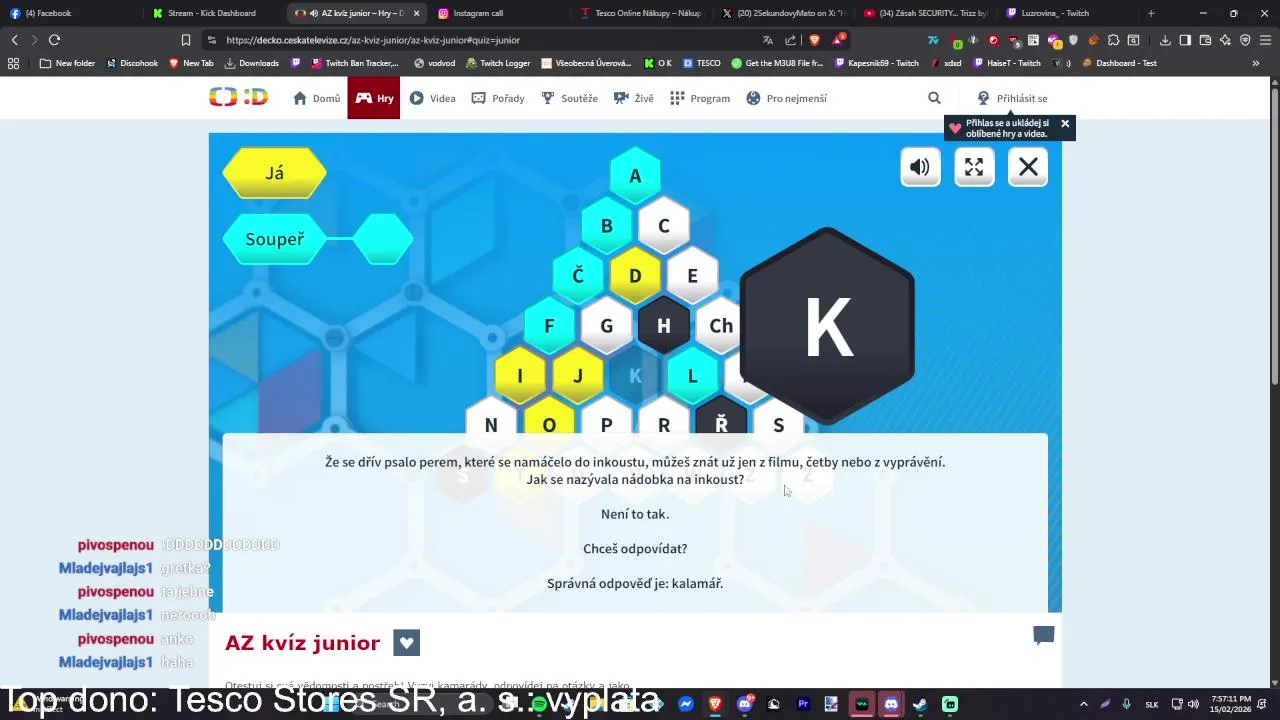Open the Pořady section
The height and width of the screenshot is (720, 1280).
pyautogui.click(x=498, y=98)
